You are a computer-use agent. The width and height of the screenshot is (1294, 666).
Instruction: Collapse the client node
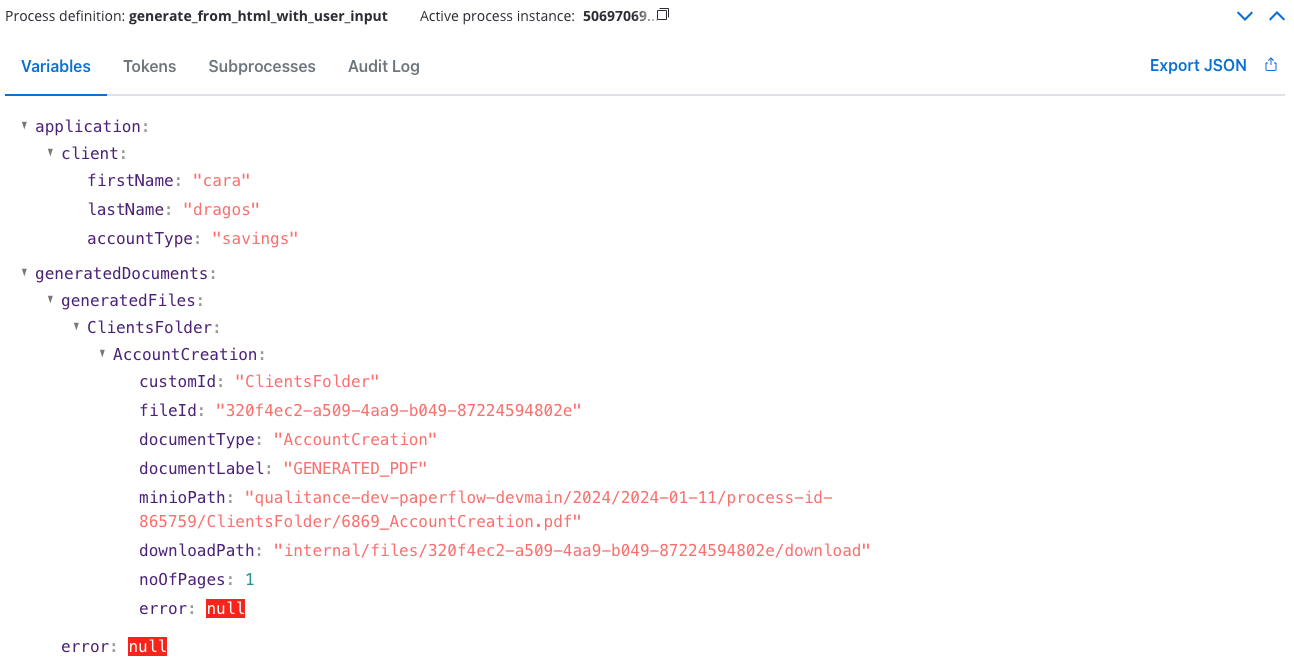50,153
